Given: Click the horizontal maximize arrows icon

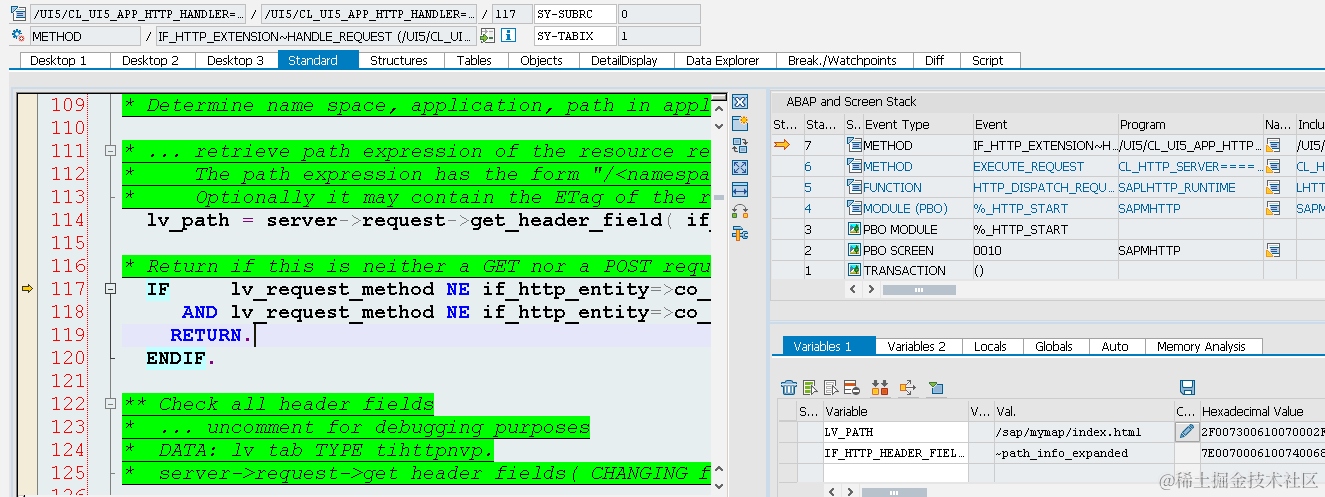Looking at the screenshot, I should [740, 190].
